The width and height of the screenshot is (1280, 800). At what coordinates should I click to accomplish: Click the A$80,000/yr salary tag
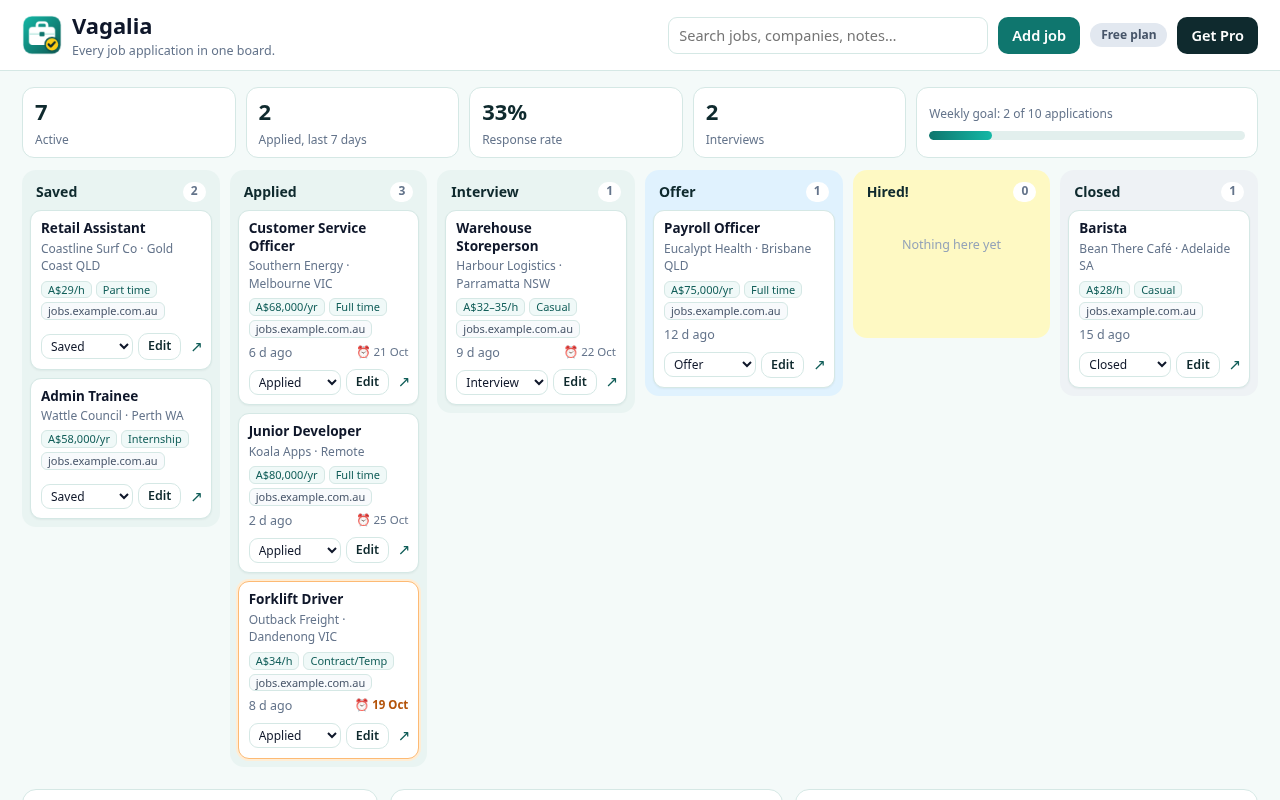287,475
